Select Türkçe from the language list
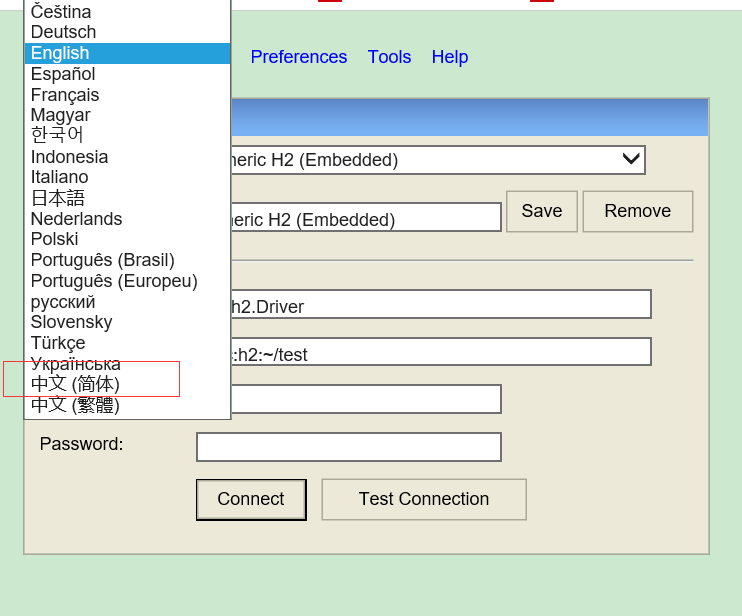 point(58,343)
